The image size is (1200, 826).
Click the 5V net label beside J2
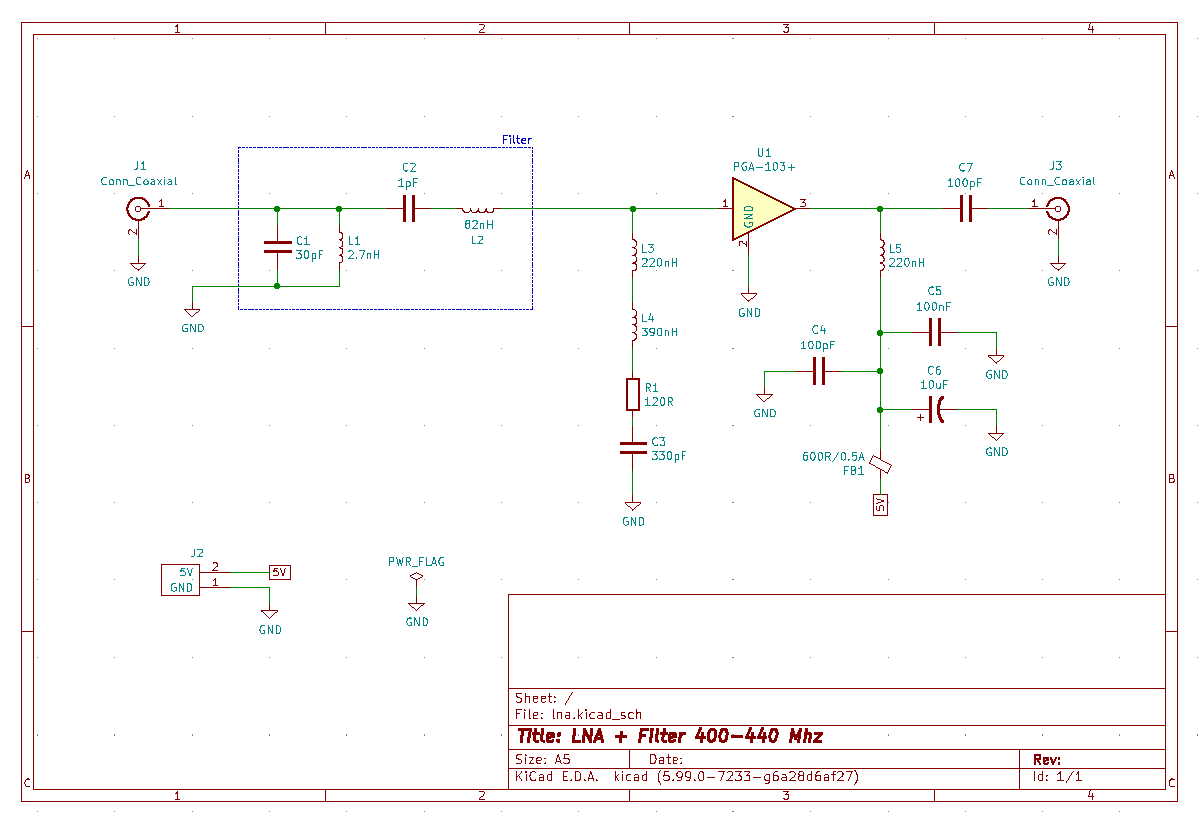279,572
